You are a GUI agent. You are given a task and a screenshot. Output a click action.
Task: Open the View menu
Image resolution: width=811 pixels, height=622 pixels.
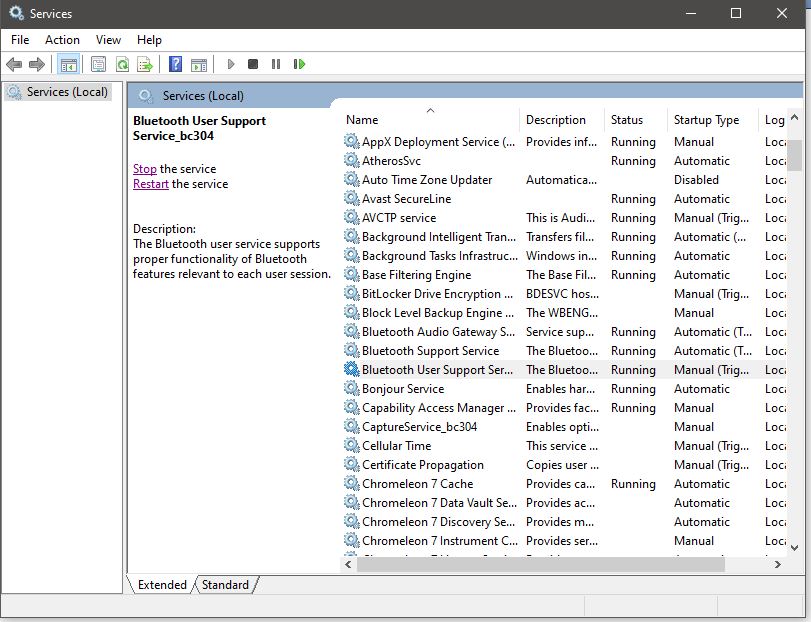point(108,40)
